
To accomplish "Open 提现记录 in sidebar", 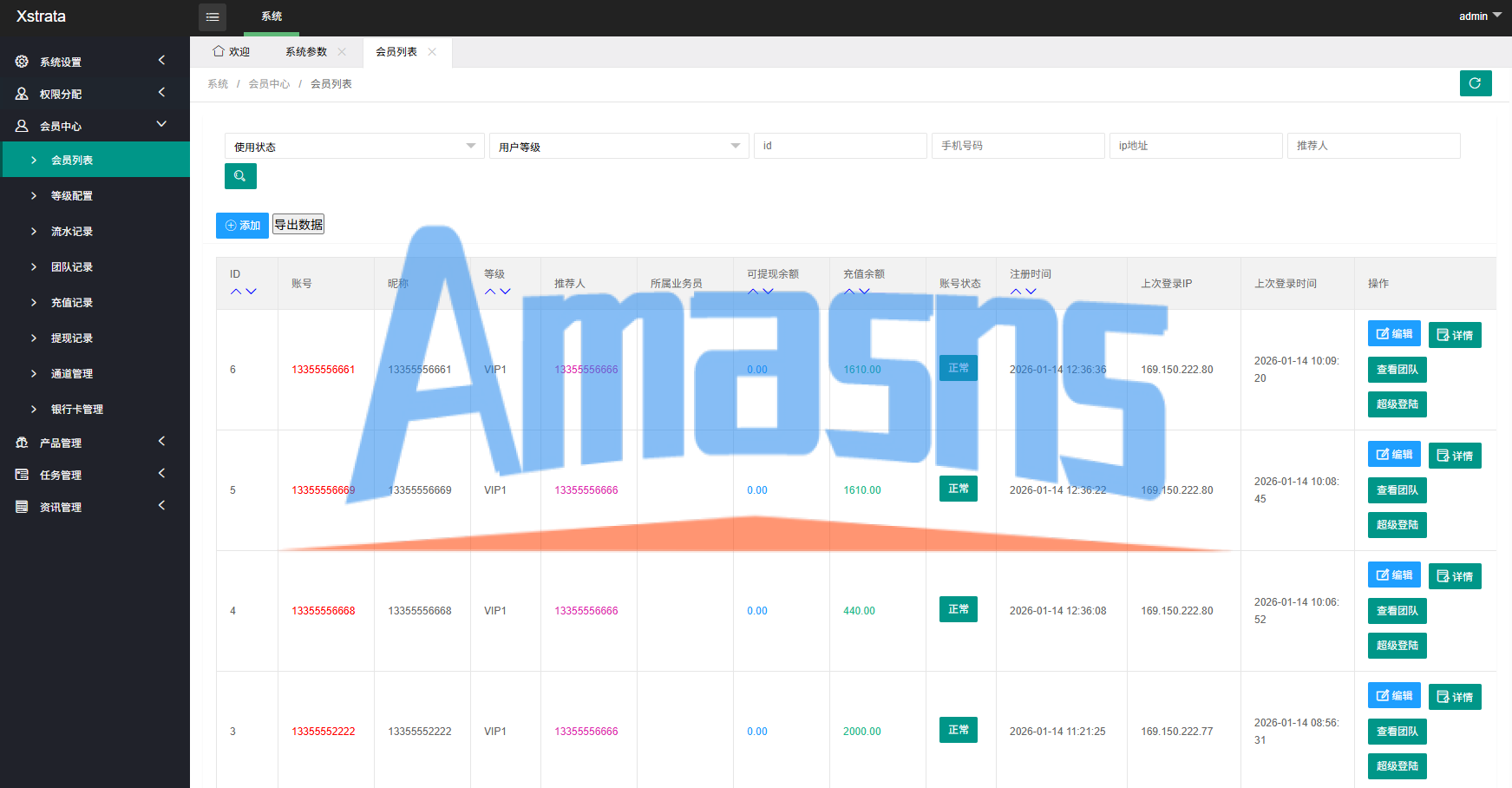I will click(95, 338).
